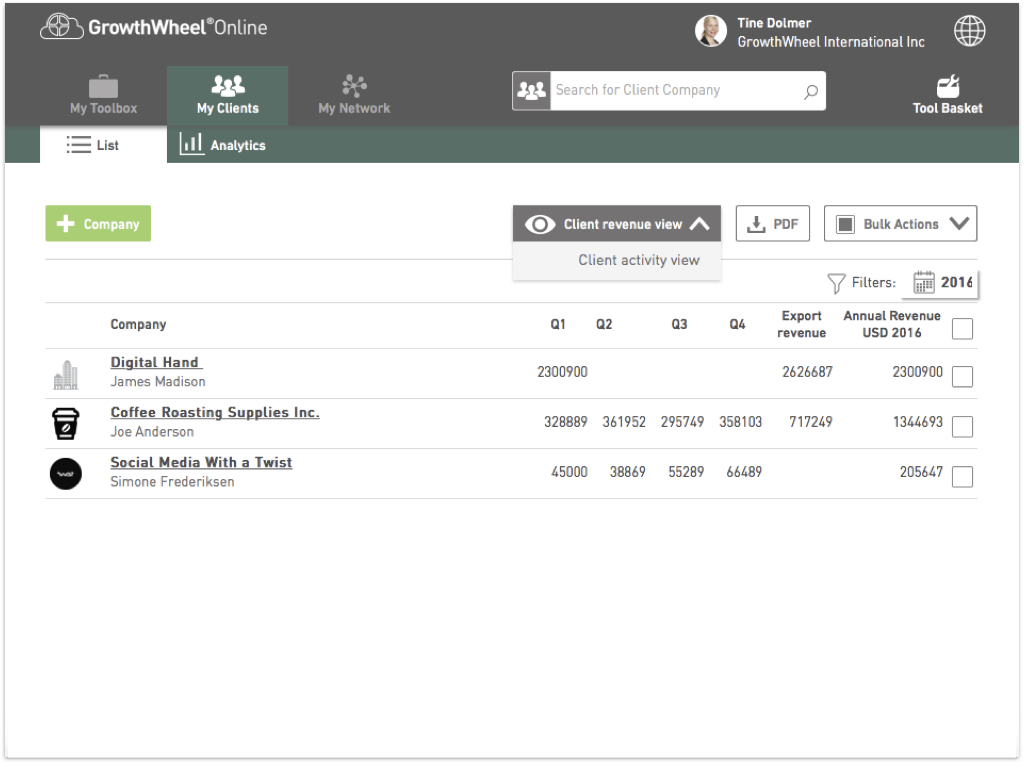The image size is (1024, 768).
Task: Click Social Media annual revenue 205647
Action: [921, 472]
